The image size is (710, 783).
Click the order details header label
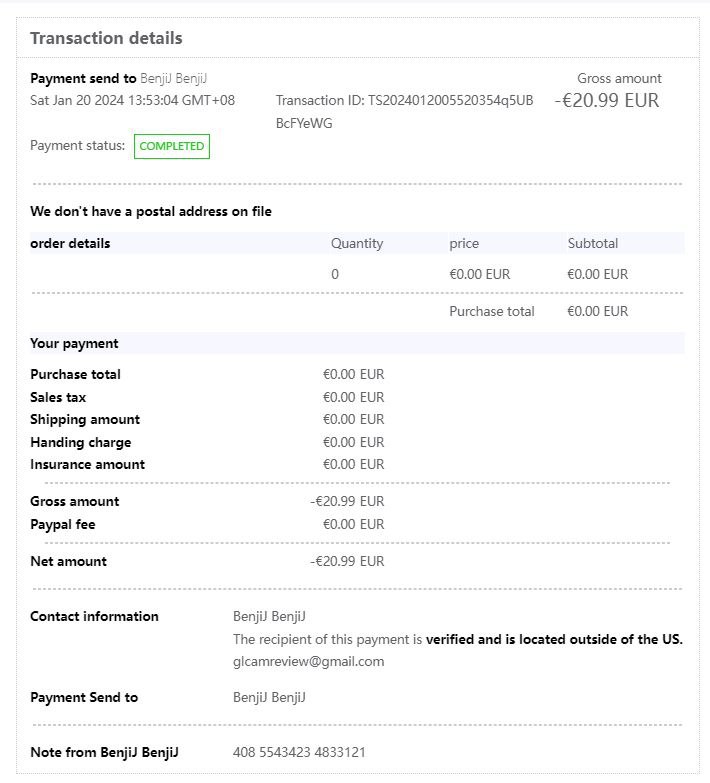tap(70, 243)
